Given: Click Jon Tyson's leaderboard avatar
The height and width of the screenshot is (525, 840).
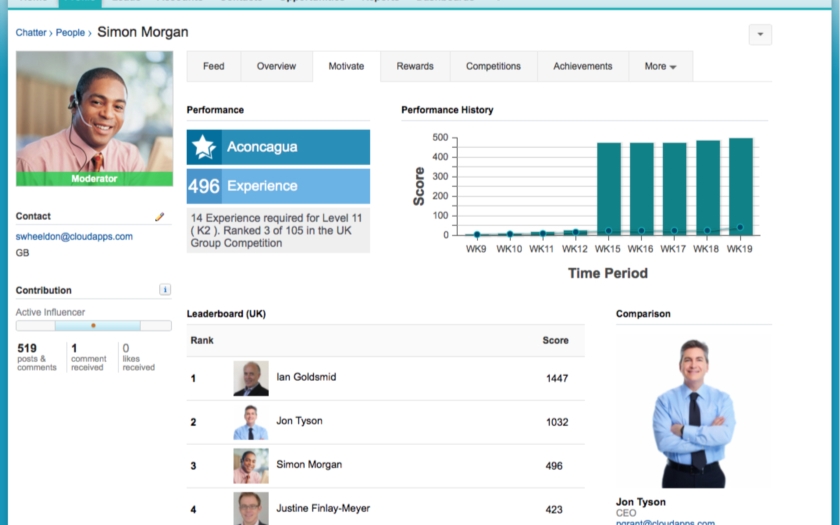Looking at the screenshot, I should pyautogui.click(x=251, y=423).
